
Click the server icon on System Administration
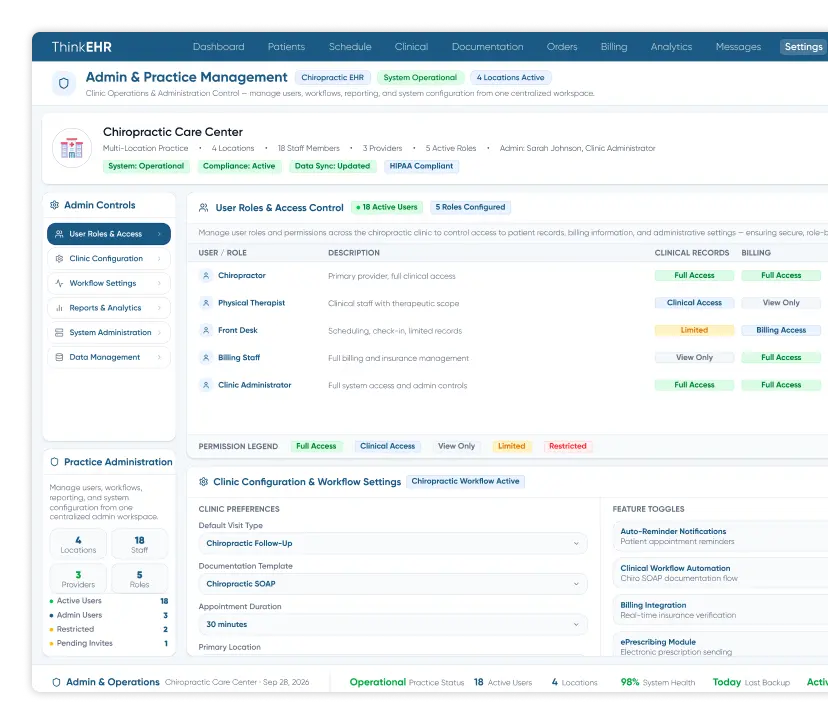59,333
